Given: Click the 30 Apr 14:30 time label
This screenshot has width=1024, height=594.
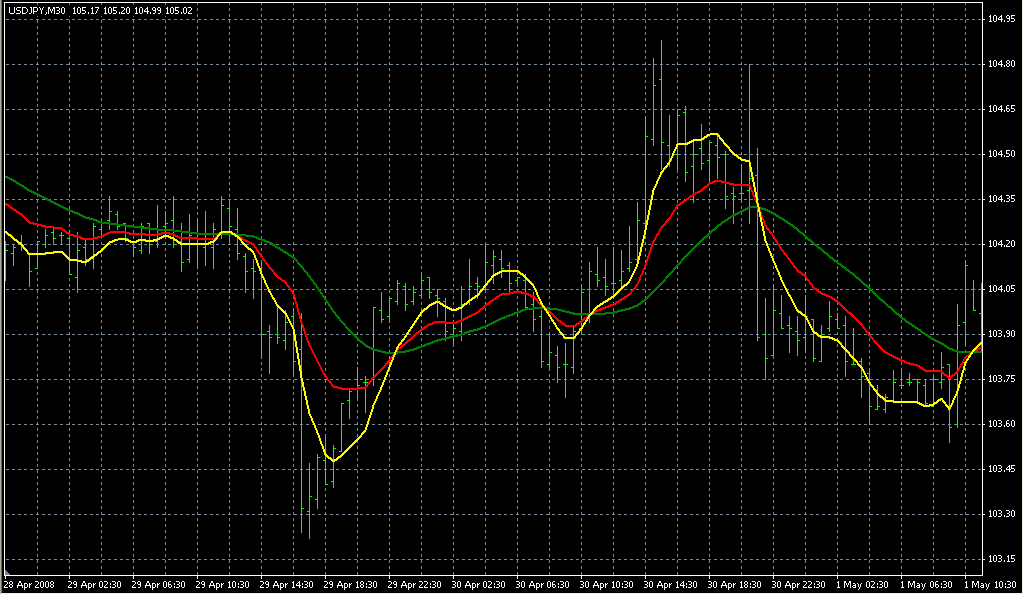Looking at the screenshot, I should pyautogui.click(x=669, y=584).
